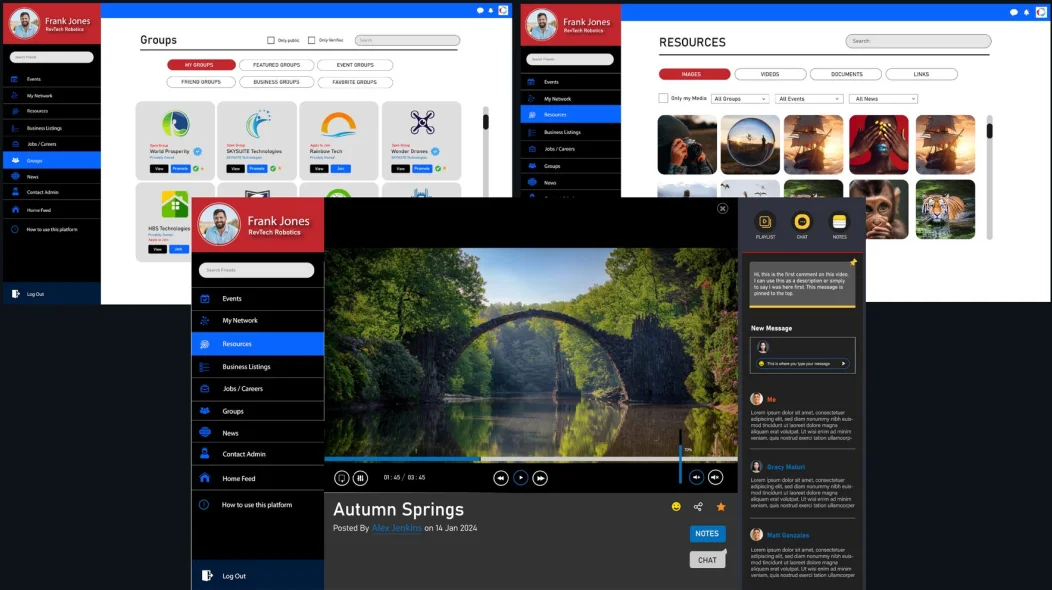Open the All Events dropdown
This screenshot has width=1052, height=590.
[x=809, y=99]
